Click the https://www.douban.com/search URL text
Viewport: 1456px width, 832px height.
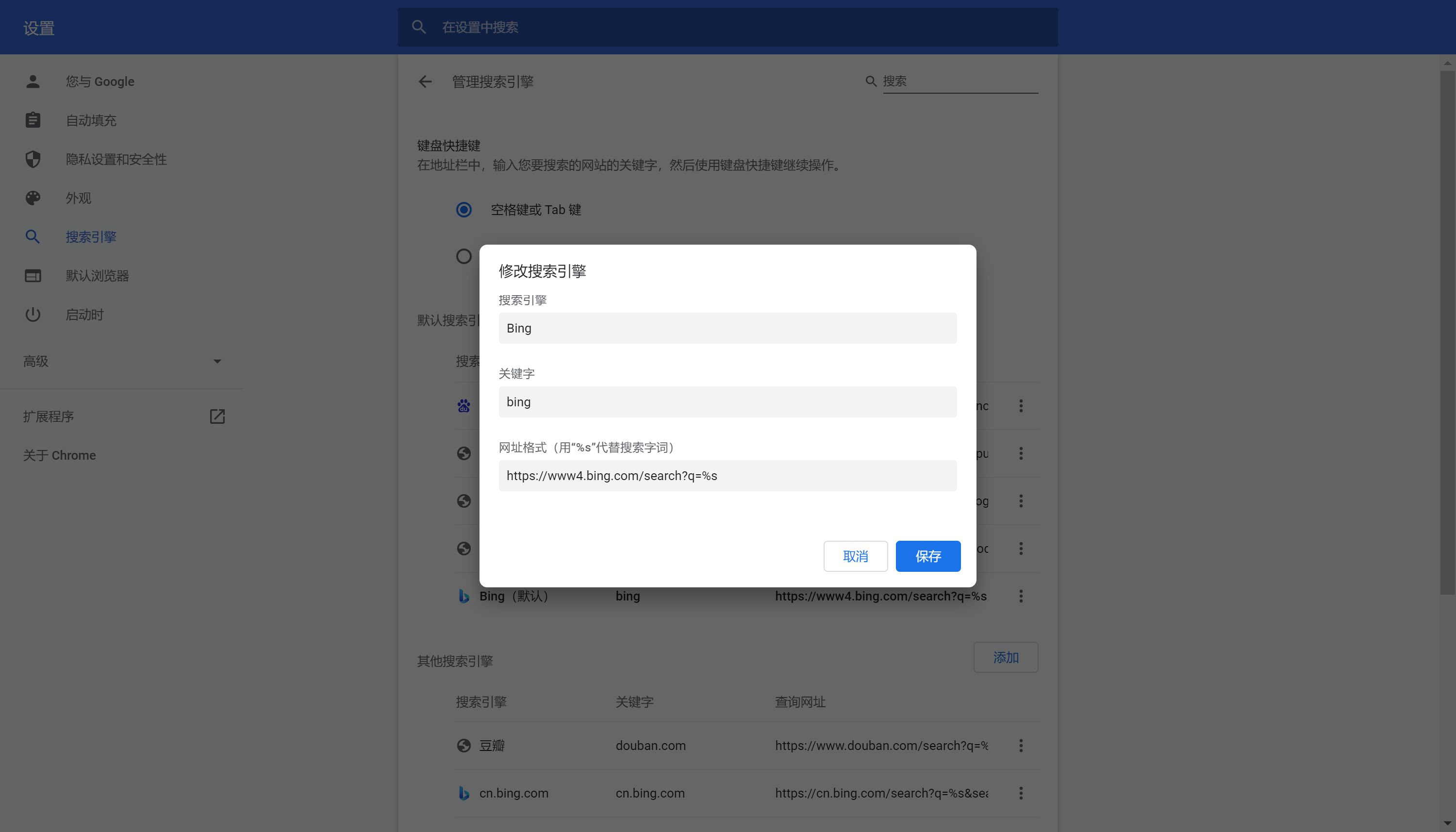881,746
